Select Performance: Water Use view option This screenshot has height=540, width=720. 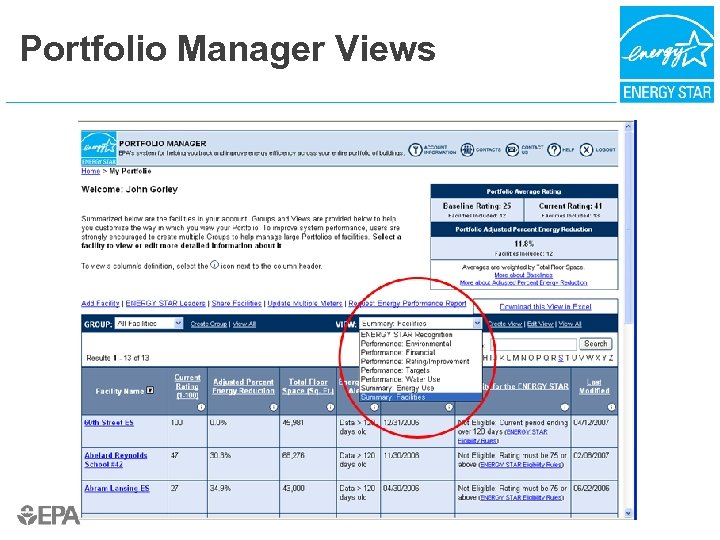point(400,379)
